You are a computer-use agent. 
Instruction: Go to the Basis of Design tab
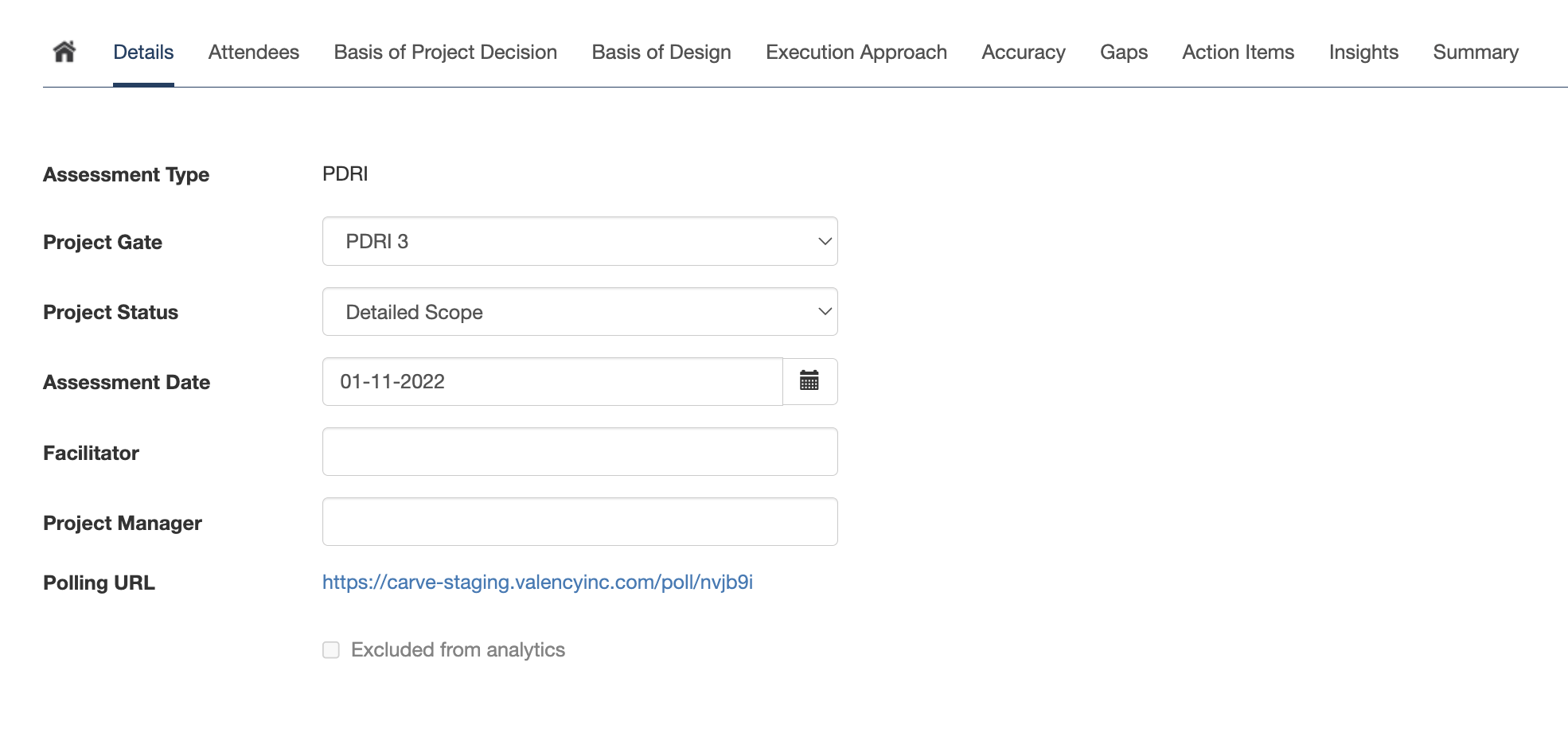tap(661, 53)
